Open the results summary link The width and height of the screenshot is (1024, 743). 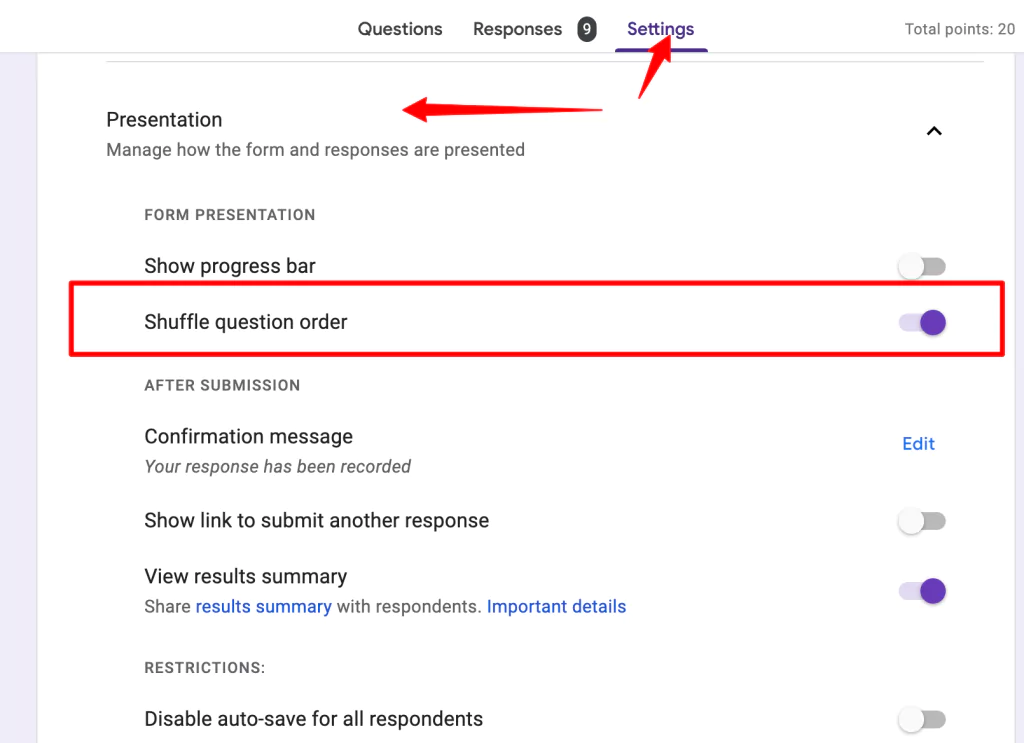[263, 606]
